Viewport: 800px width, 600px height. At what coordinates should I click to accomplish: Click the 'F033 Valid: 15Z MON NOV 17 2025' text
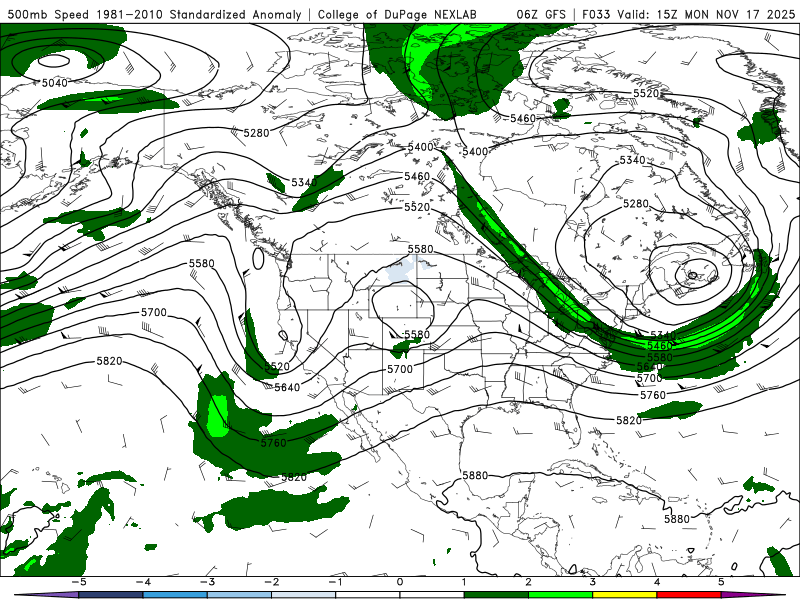tap(688, 14)
